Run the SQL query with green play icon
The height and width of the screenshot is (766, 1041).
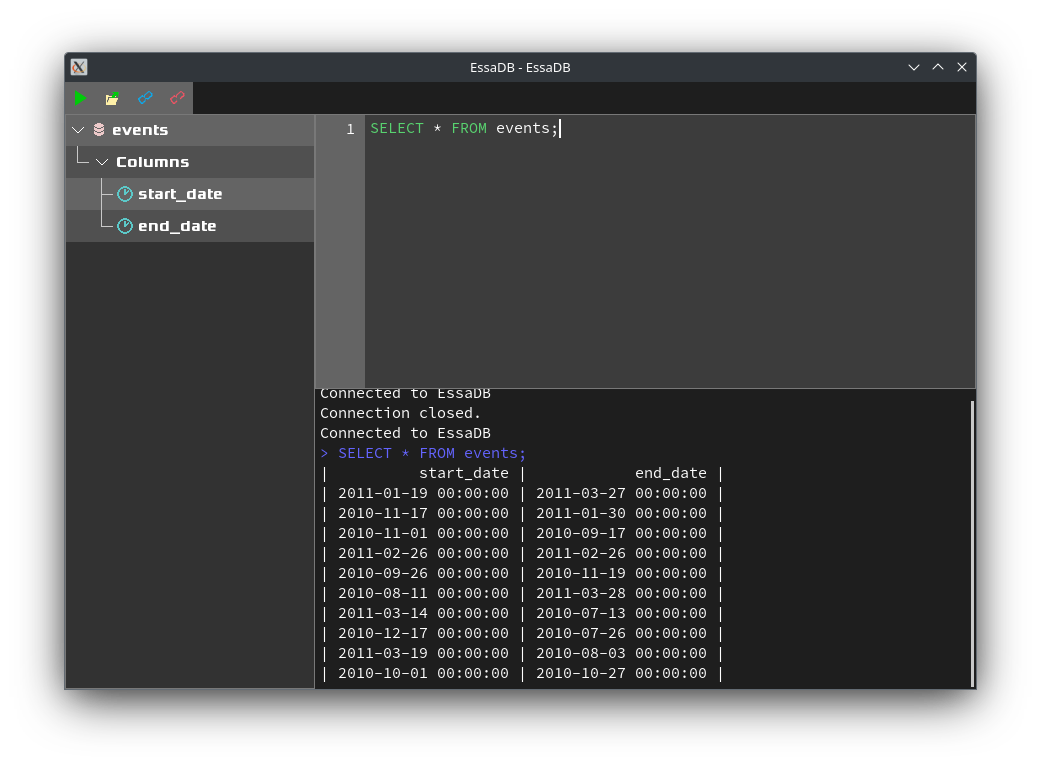[80, 98]
